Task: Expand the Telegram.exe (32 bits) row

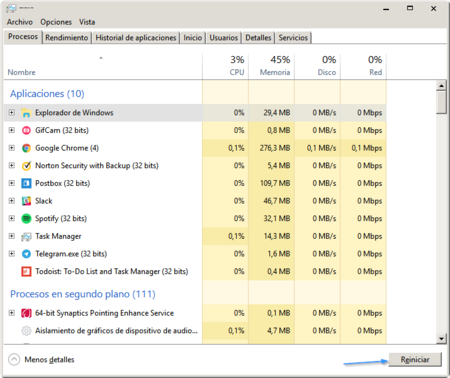Action: pos(12,254)
